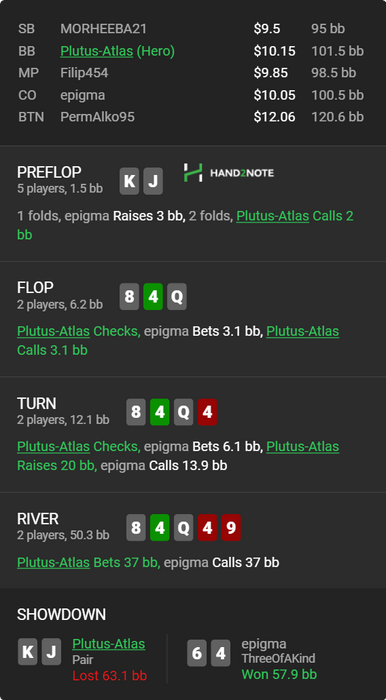
Task: Click the Queen card on the flop
Action: click(177, 296)
